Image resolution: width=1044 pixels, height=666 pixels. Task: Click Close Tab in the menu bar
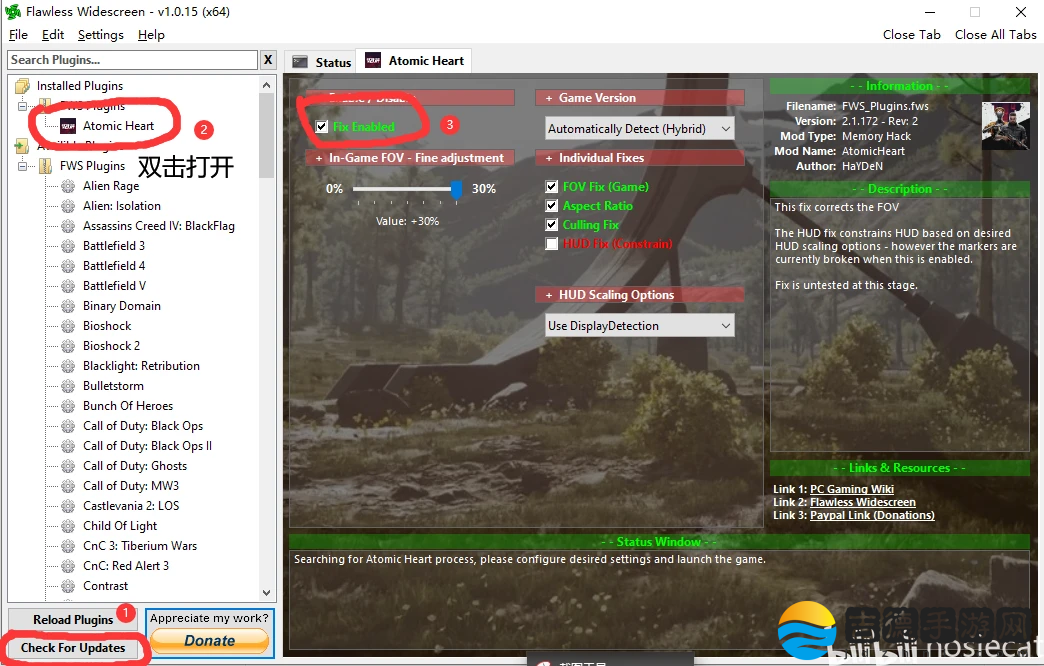click(x=912, y=35)
